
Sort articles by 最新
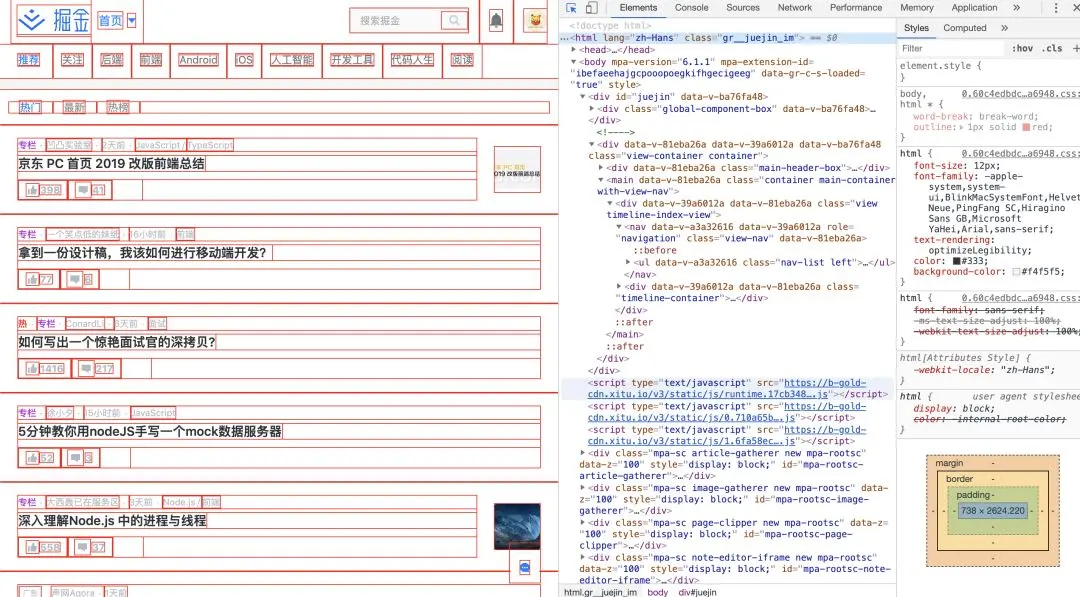point(74,107)
